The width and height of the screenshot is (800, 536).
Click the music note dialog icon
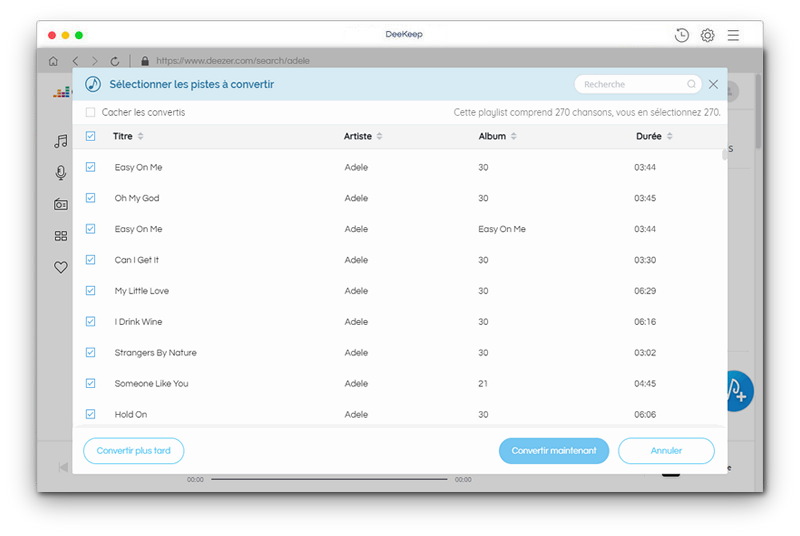tap(93, 84)
